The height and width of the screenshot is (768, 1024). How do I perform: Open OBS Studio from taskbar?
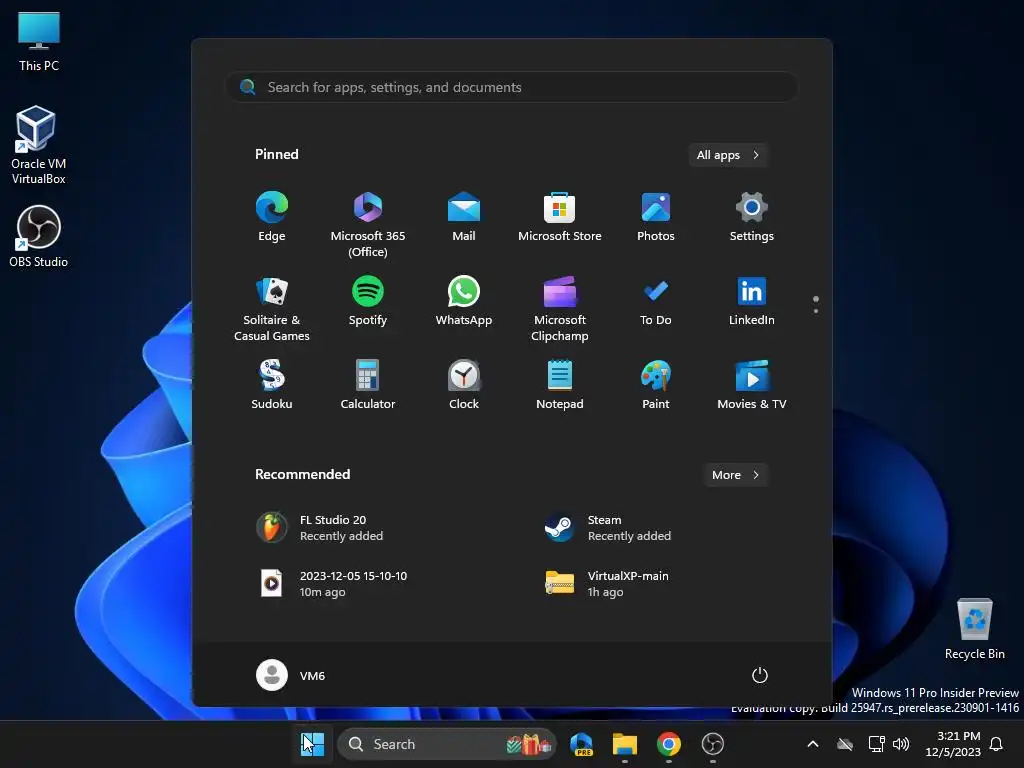(712, 744)
